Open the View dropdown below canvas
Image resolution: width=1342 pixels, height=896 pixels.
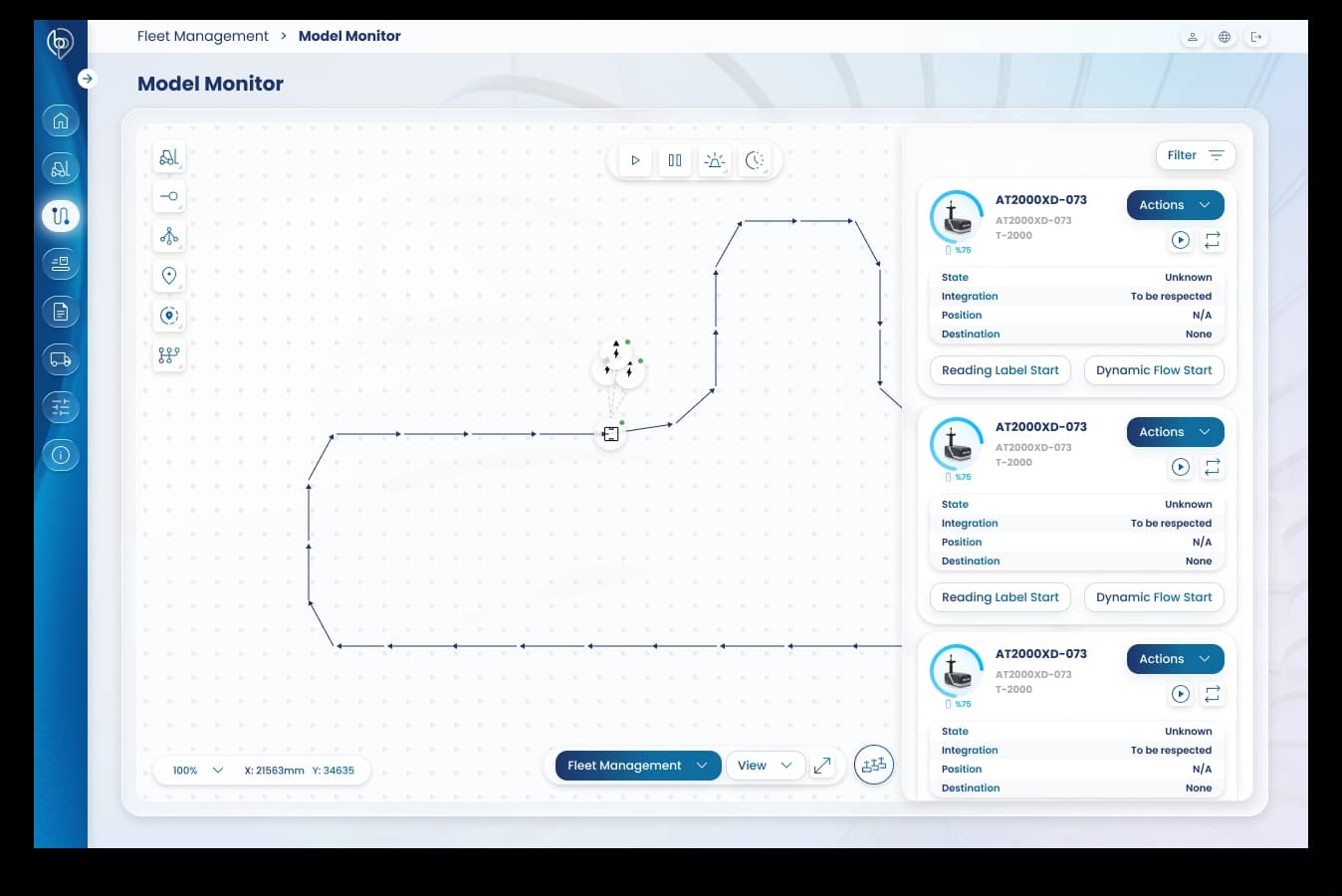pos(766,766)
